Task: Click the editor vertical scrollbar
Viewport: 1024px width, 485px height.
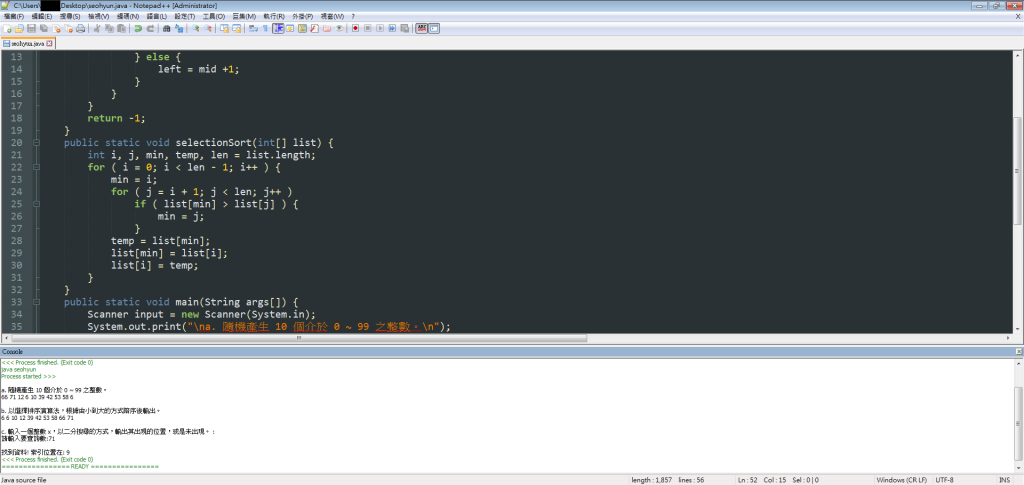Action: click(x=1019, y=192)
